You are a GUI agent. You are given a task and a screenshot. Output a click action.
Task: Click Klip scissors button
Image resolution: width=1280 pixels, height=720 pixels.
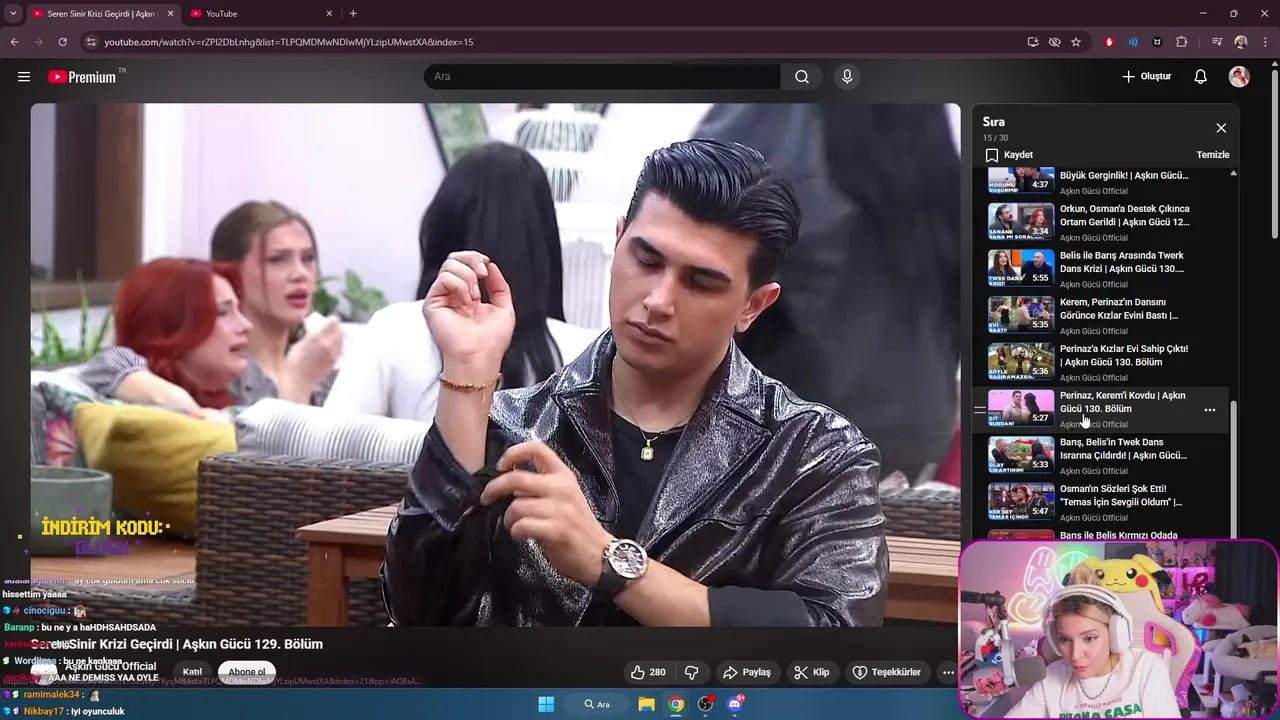coord(812,672)
